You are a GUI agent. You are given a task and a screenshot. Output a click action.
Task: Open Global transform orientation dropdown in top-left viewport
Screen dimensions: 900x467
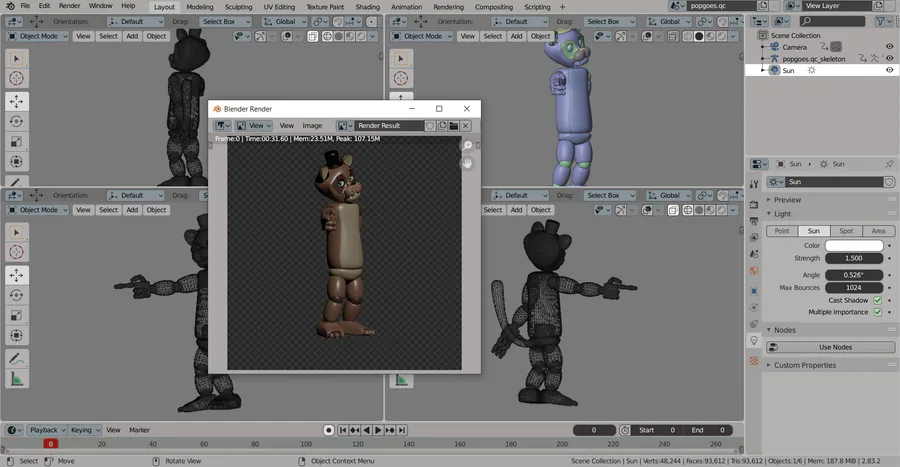click(285, 22)
